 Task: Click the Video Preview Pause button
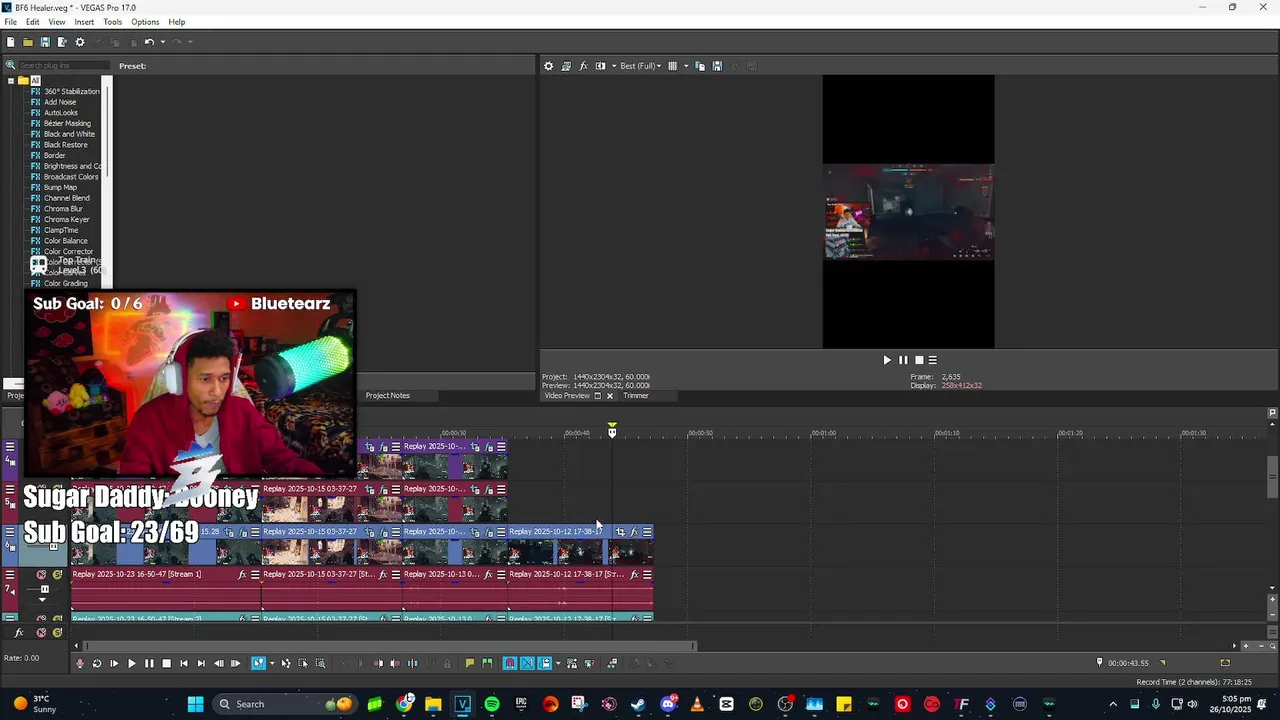903,360
